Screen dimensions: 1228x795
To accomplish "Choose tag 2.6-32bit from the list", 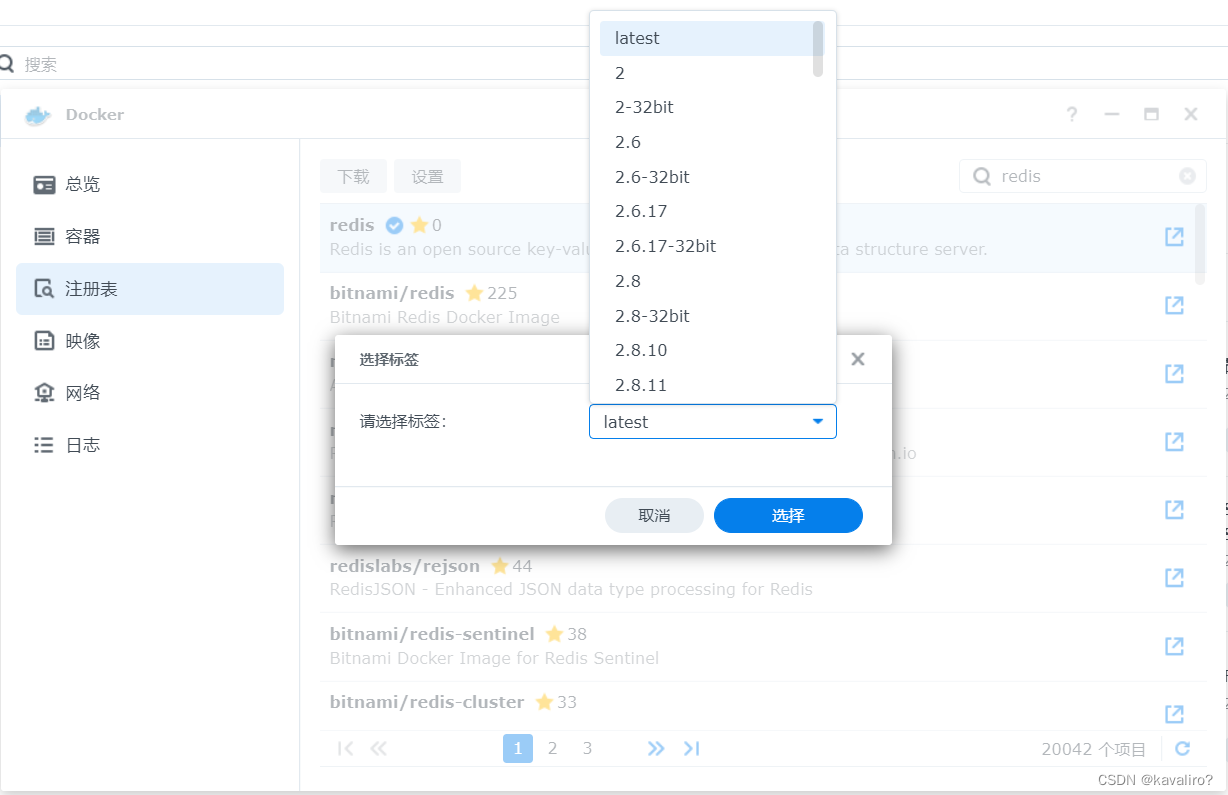I will point(706,177).
